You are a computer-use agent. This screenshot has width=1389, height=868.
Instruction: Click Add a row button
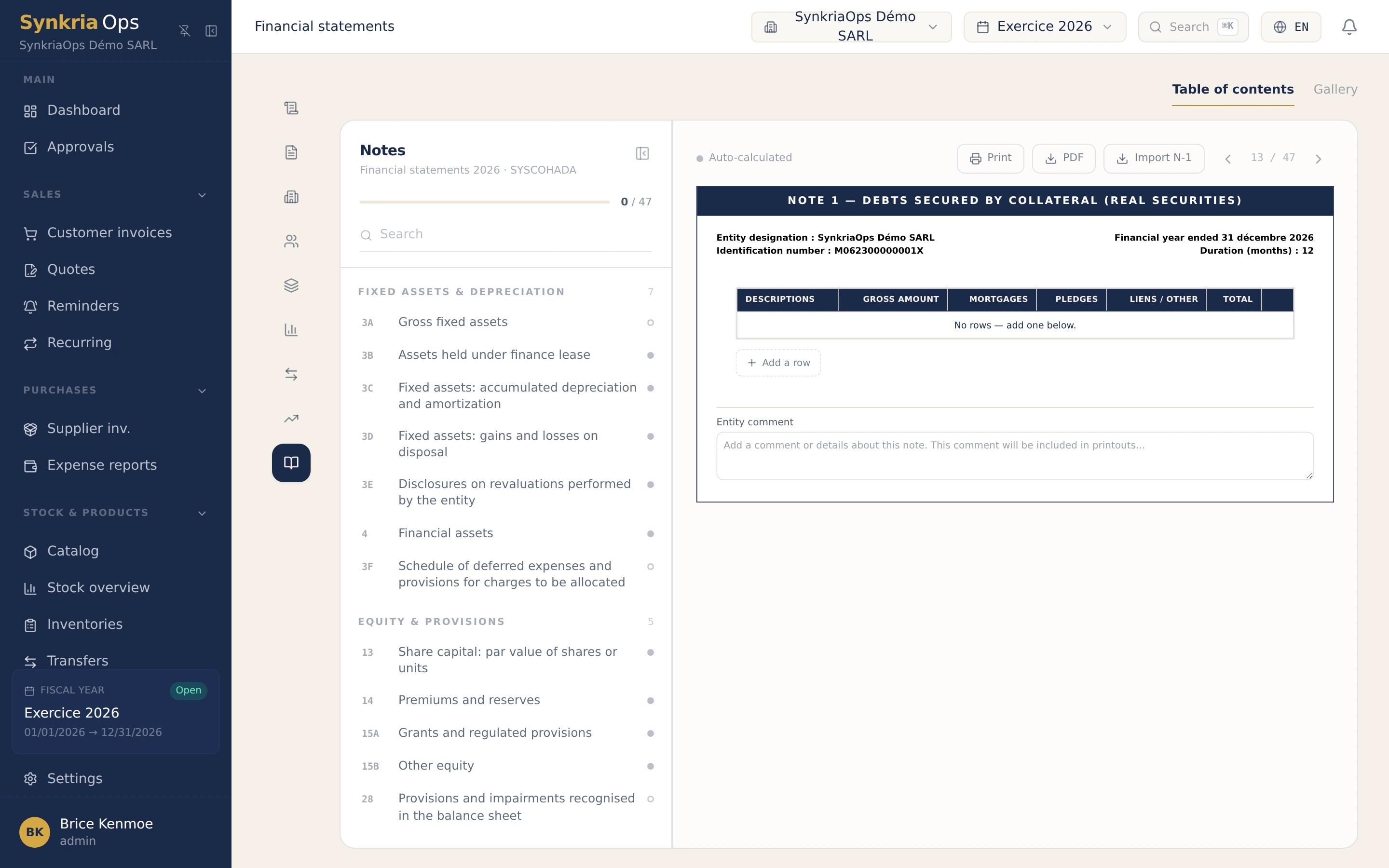pyautogui.click(x=778, y=363)
